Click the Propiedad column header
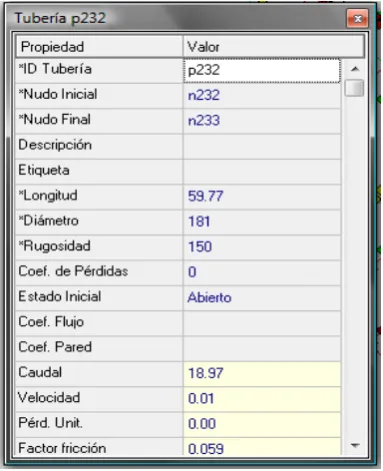 point(99,47)
